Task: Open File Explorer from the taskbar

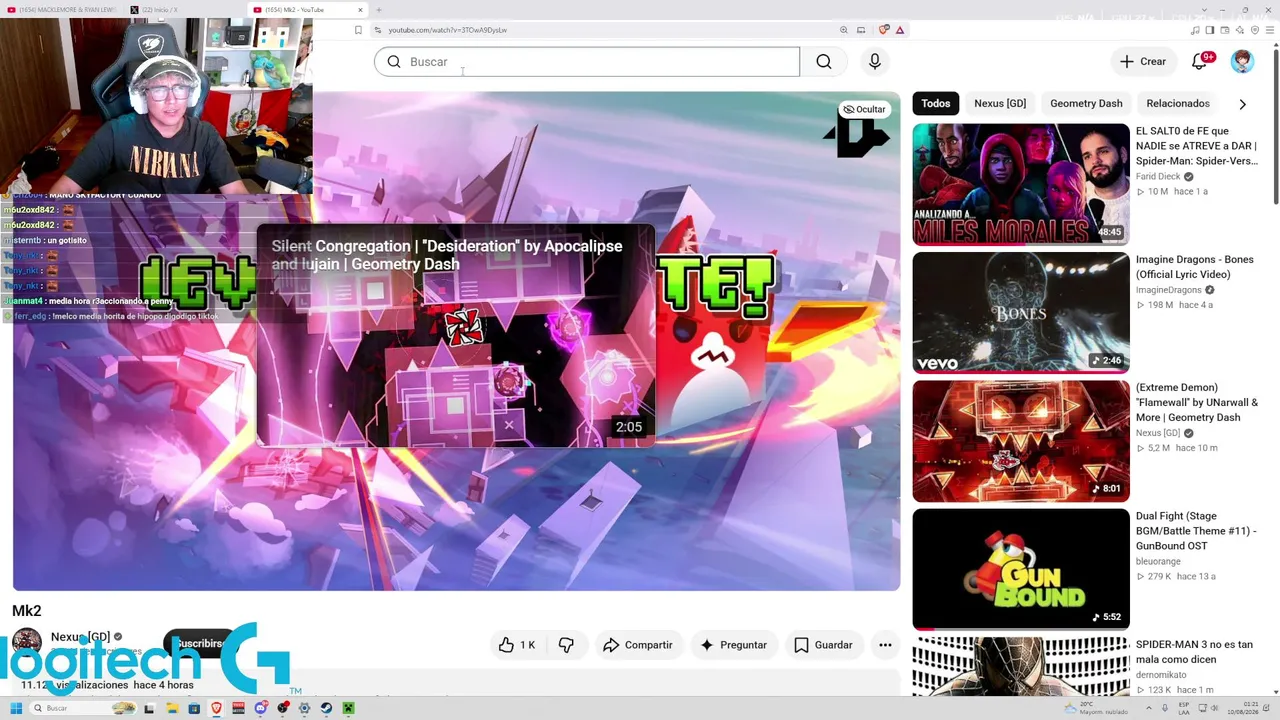Action: pos(172,708)
